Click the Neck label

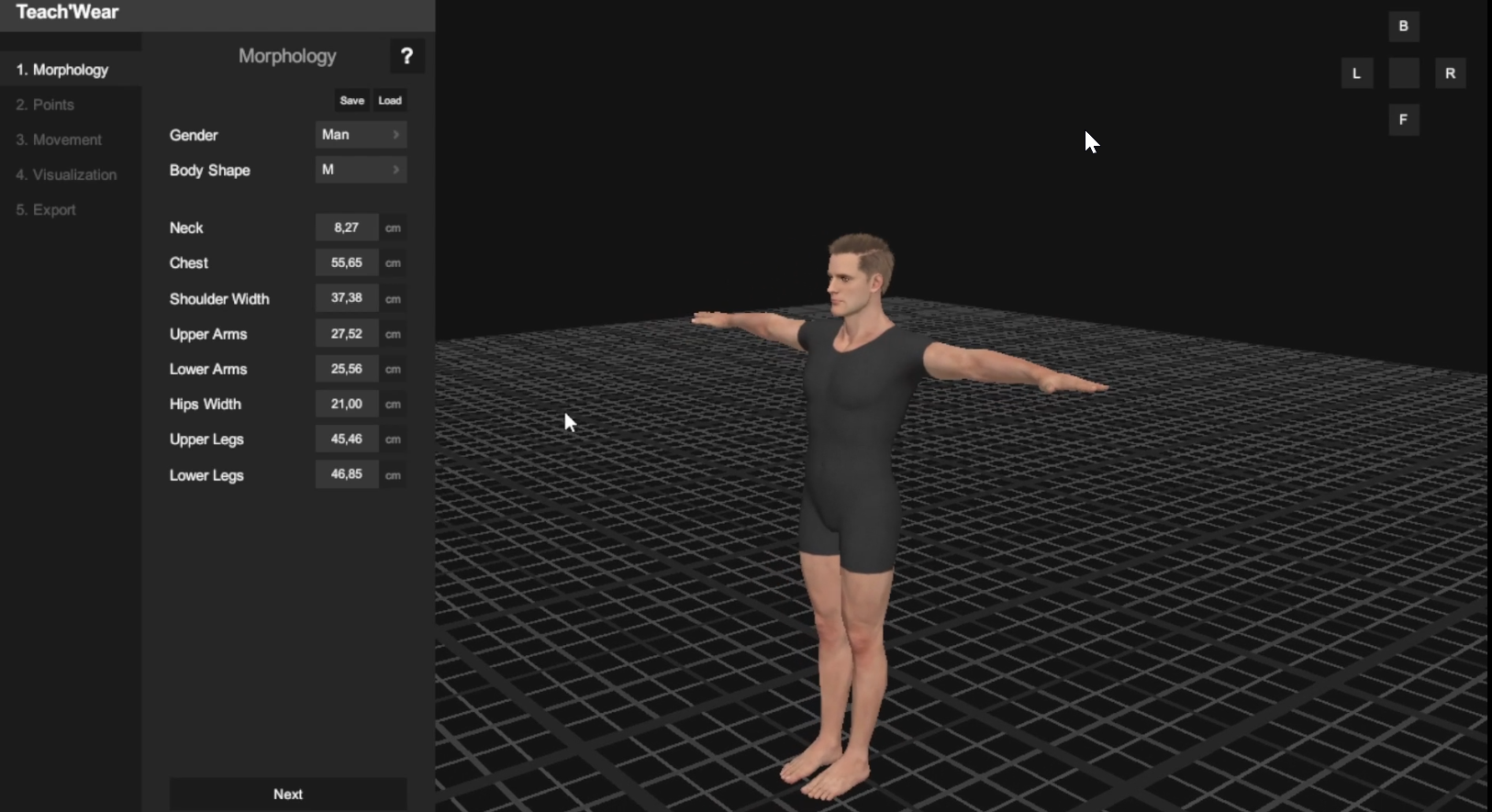click(186, 228)
